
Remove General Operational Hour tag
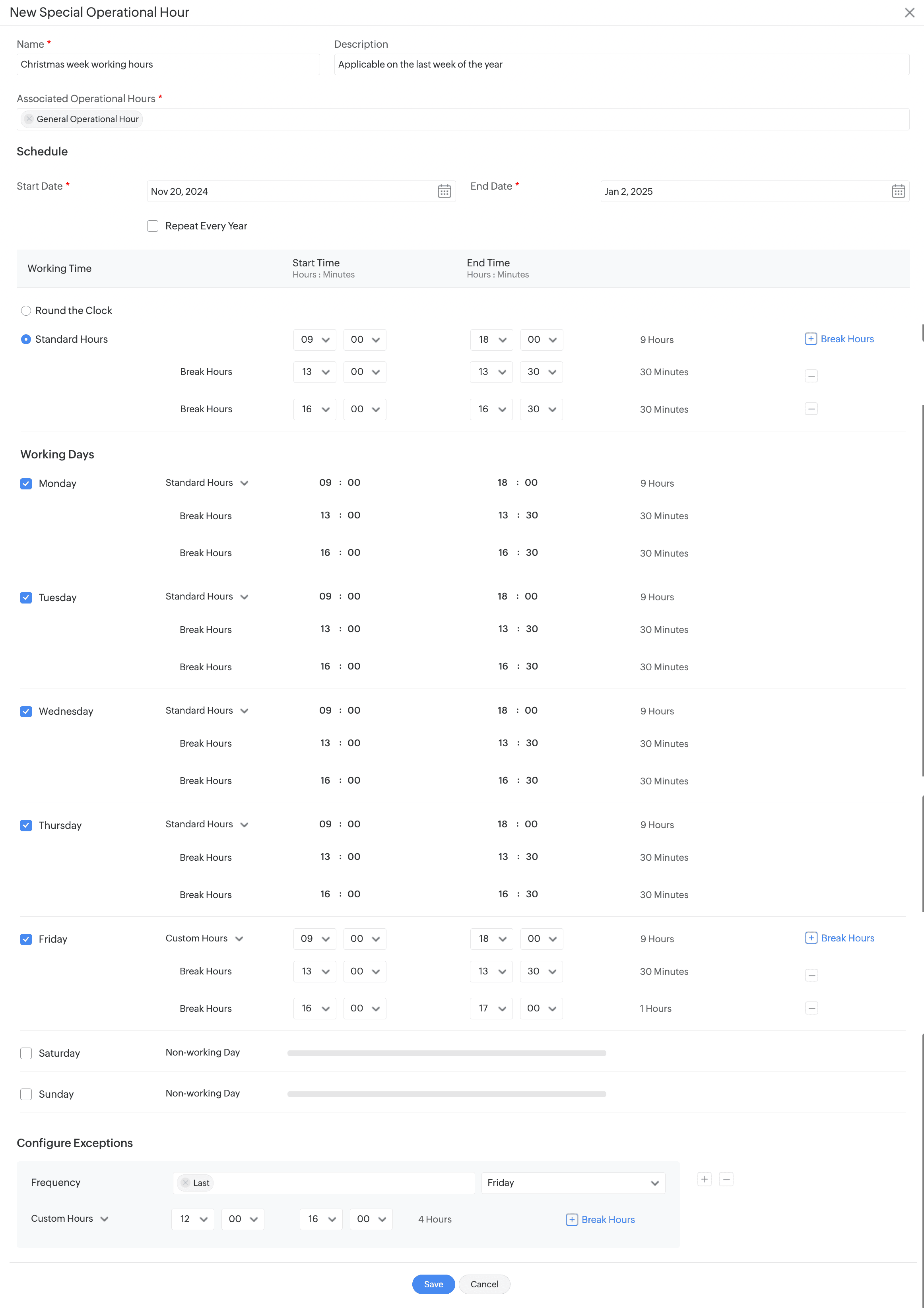tap(29, 119)
